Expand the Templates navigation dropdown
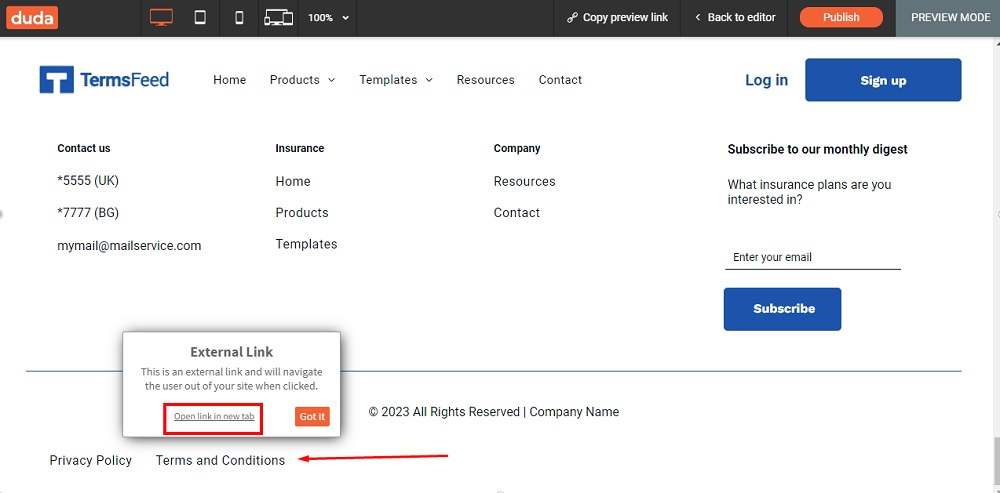The height and width of the screenshot is (493, 1000). tap(396, 80)
